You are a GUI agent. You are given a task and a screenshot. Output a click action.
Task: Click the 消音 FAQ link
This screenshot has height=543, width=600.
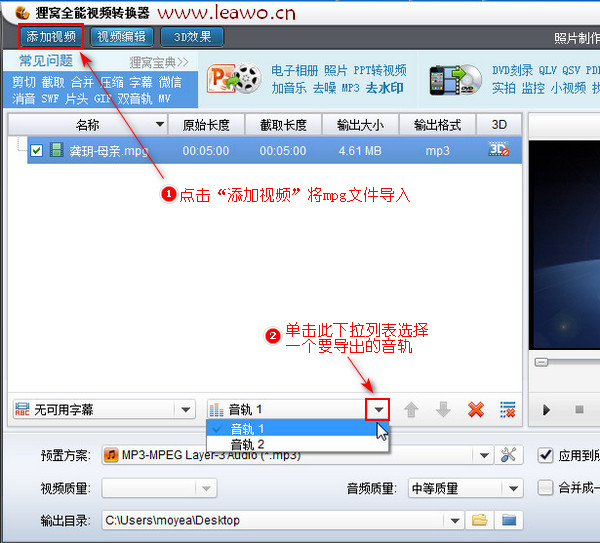(x=24, y=99)
